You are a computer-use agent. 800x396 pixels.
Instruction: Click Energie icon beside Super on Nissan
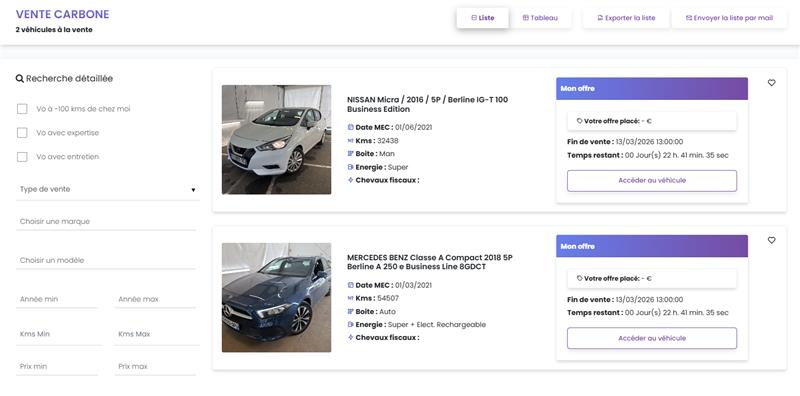351,167
